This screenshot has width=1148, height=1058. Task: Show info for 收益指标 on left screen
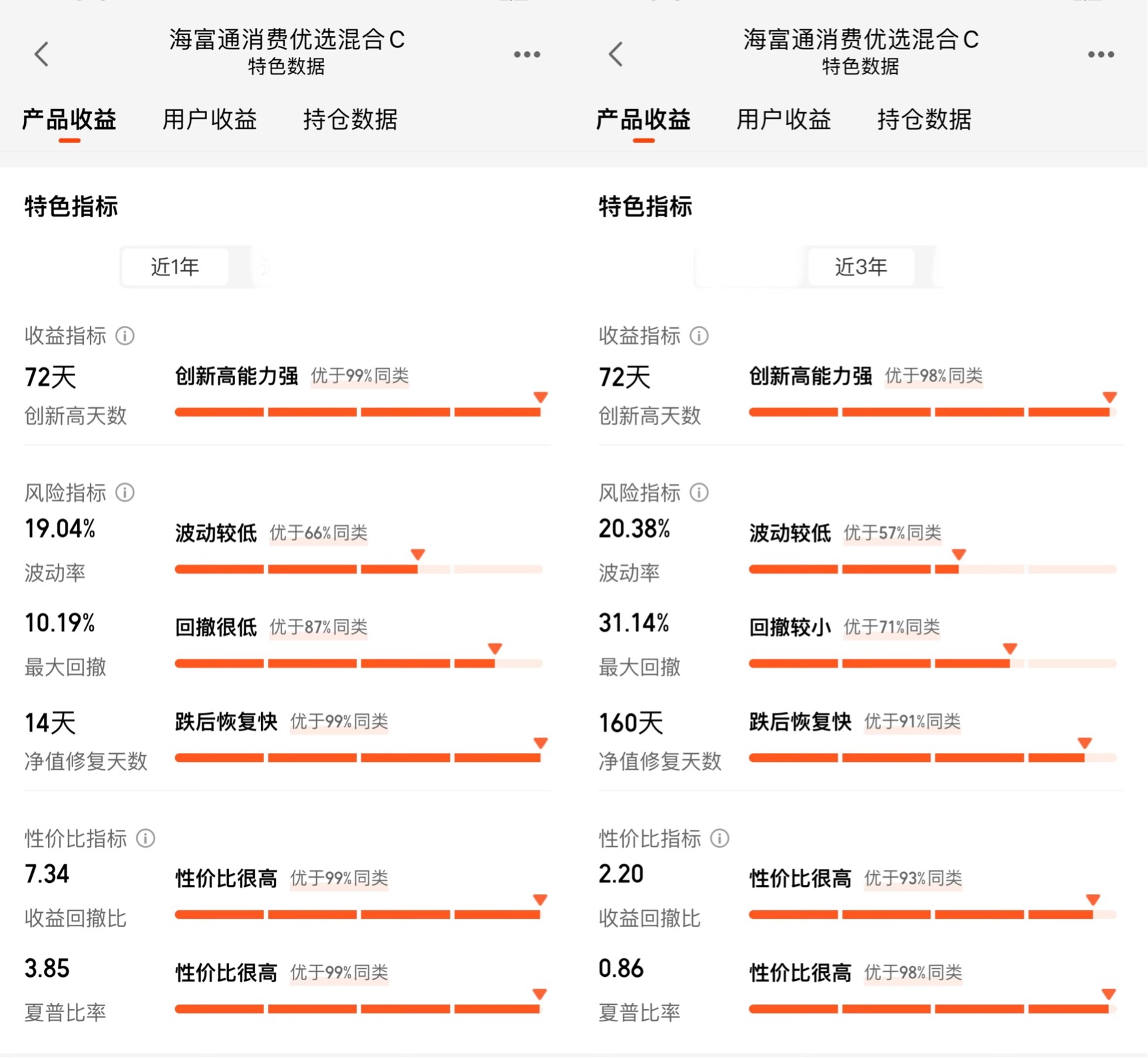point(125,336)
